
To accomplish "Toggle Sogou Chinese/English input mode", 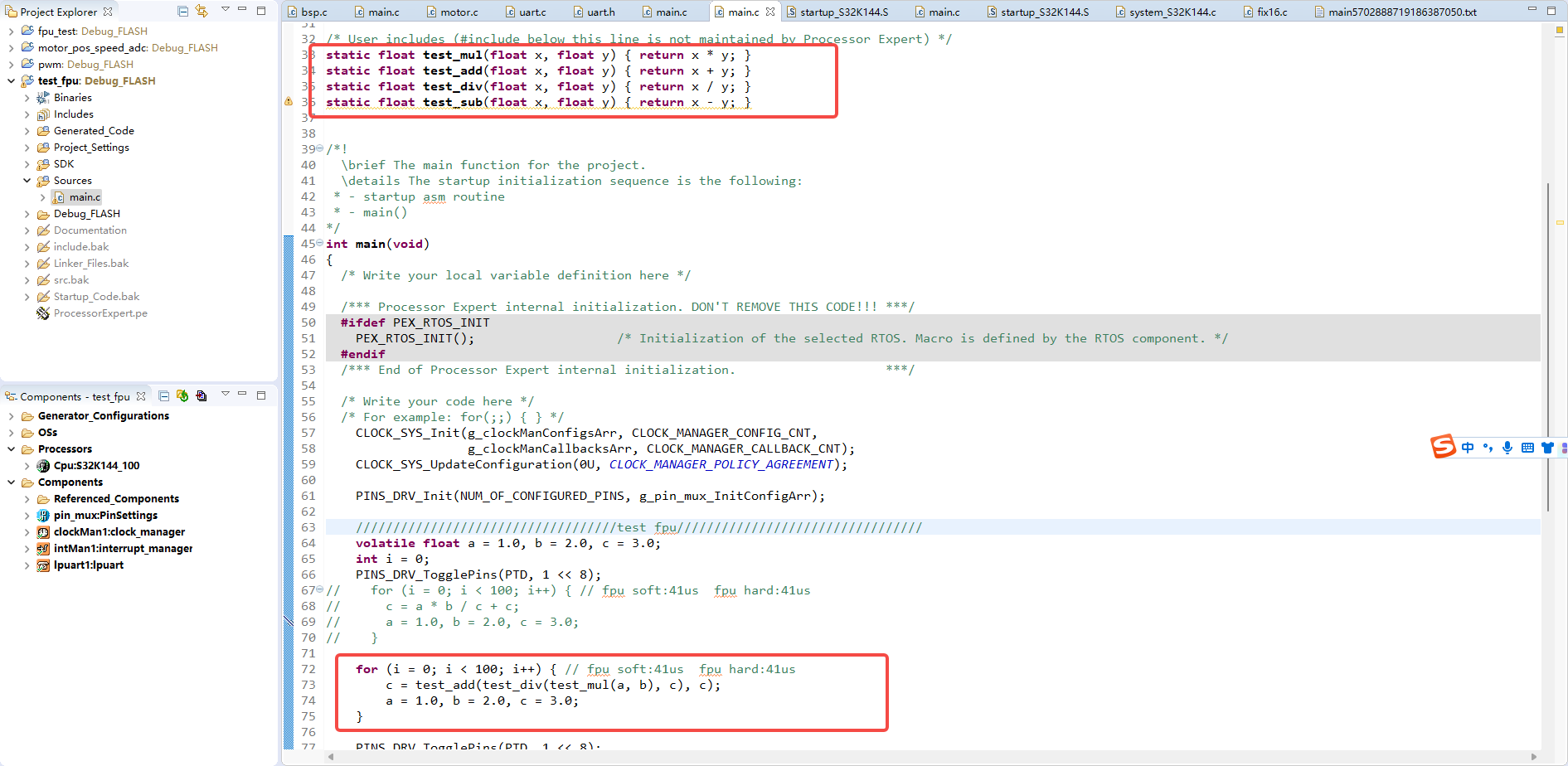I will [x=1467, y=447].
